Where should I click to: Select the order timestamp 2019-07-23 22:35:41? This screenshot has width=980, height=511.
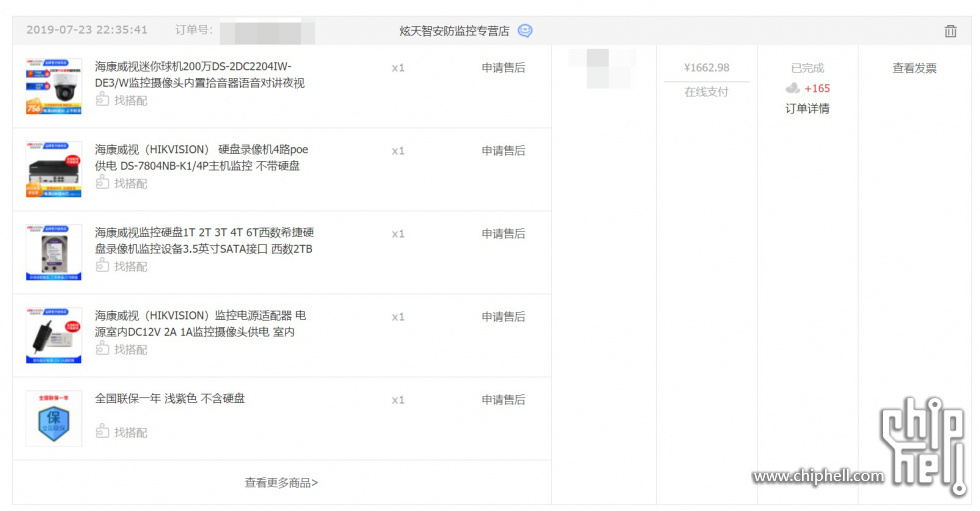pyautogui.click(x=87, y=30)
